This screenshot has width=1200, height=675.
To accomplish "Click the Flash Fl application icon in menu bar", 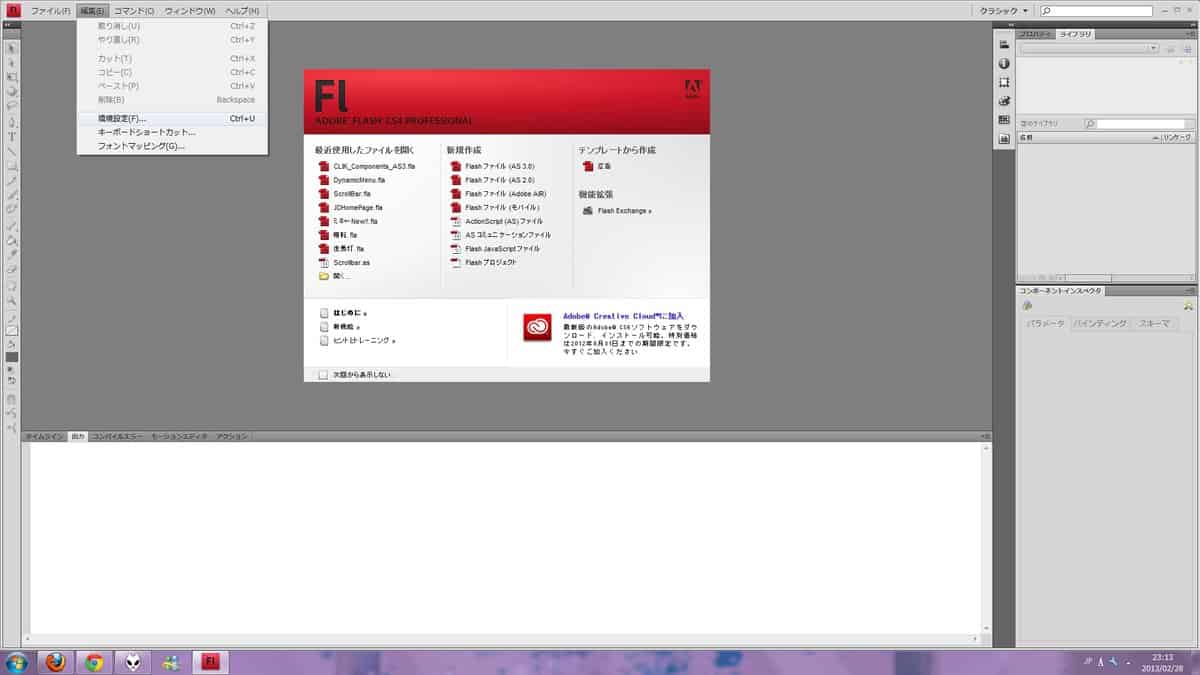I will point(13,9).
